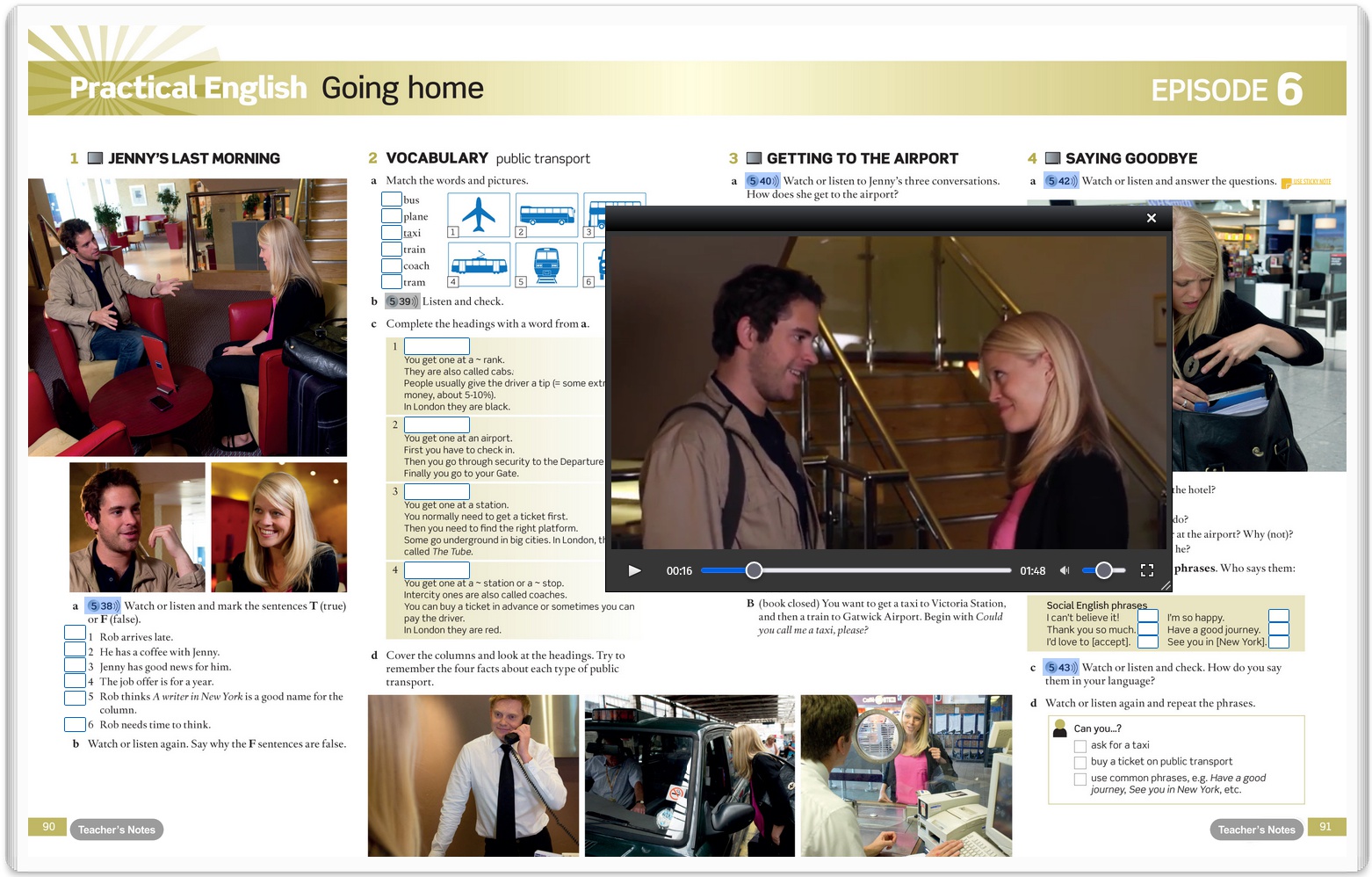The image size is (1372, 877).
Task: Click the answer box next to 'bus'
Action: tap(392, 199)
